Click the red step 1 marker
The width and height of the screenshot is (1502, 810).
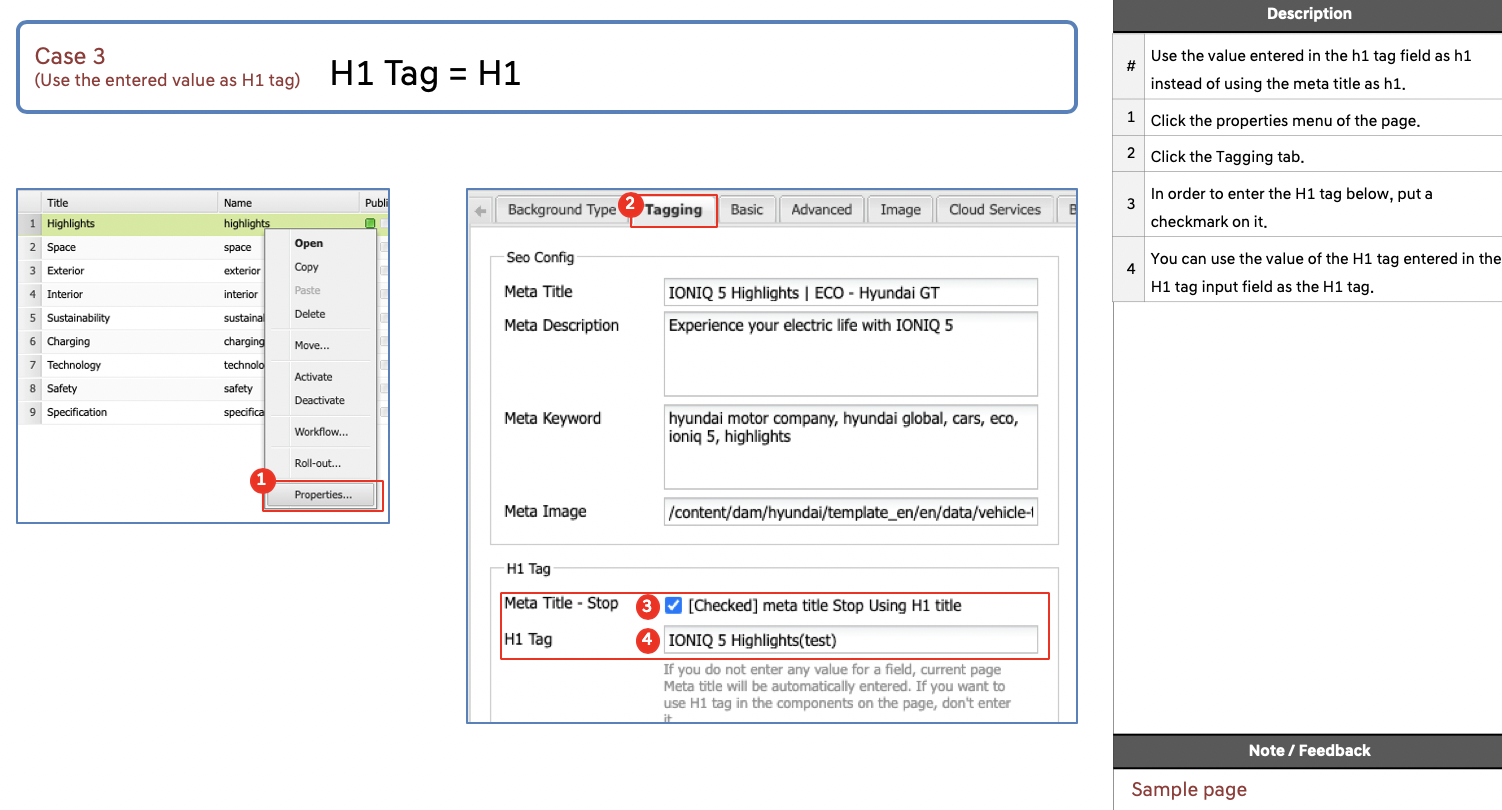tap(261, 480)
